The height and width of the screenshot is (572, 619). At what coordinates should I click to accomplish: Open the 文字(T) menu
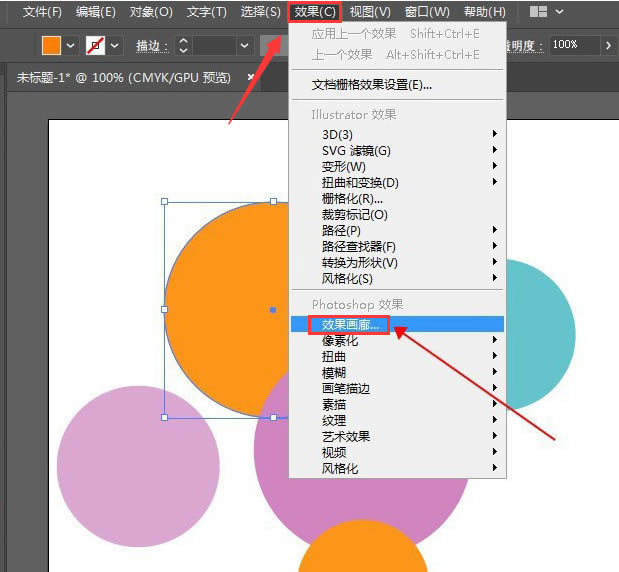(x=206, y=12)
